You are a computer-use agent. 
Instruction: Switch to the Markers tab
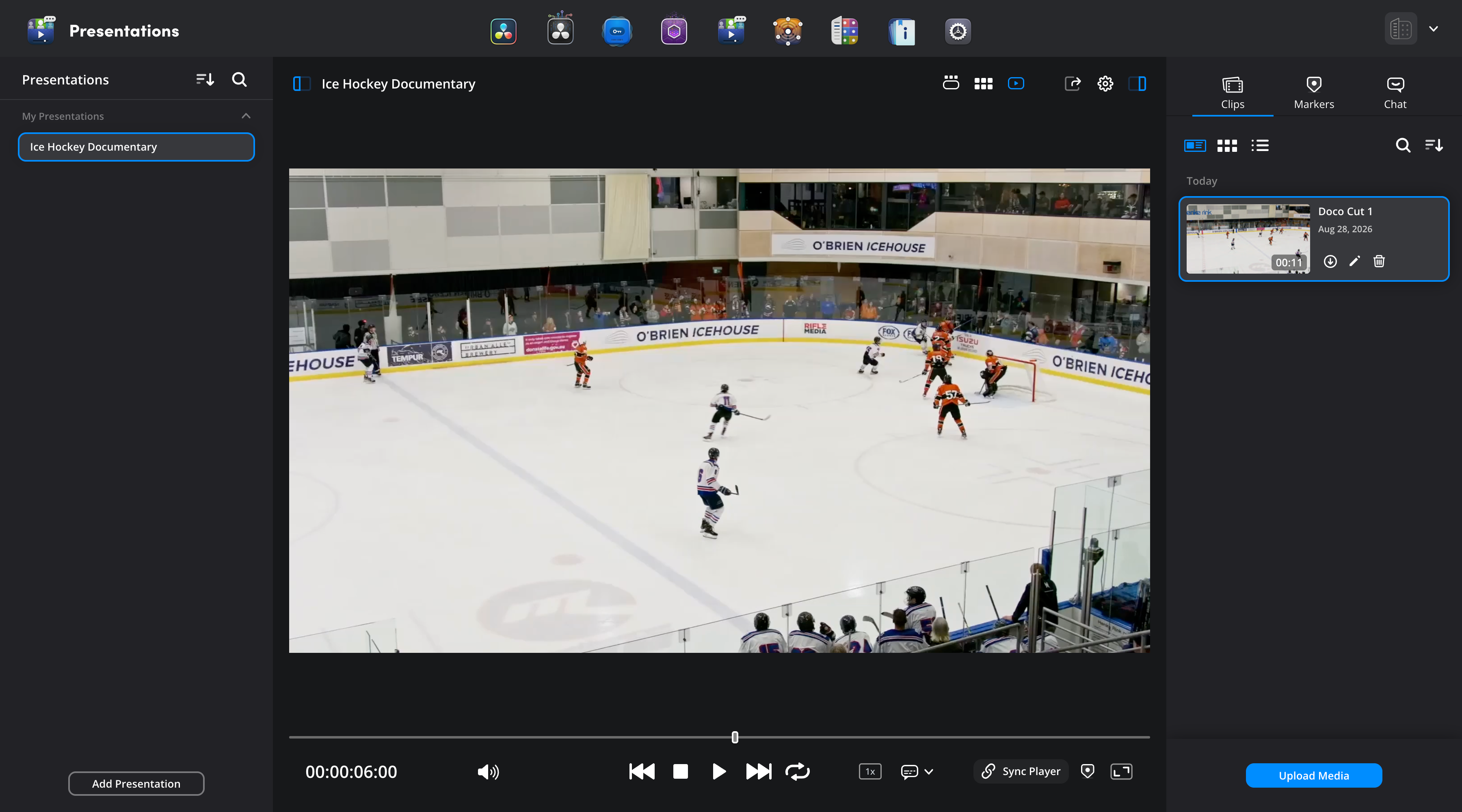coord(1314,94)
